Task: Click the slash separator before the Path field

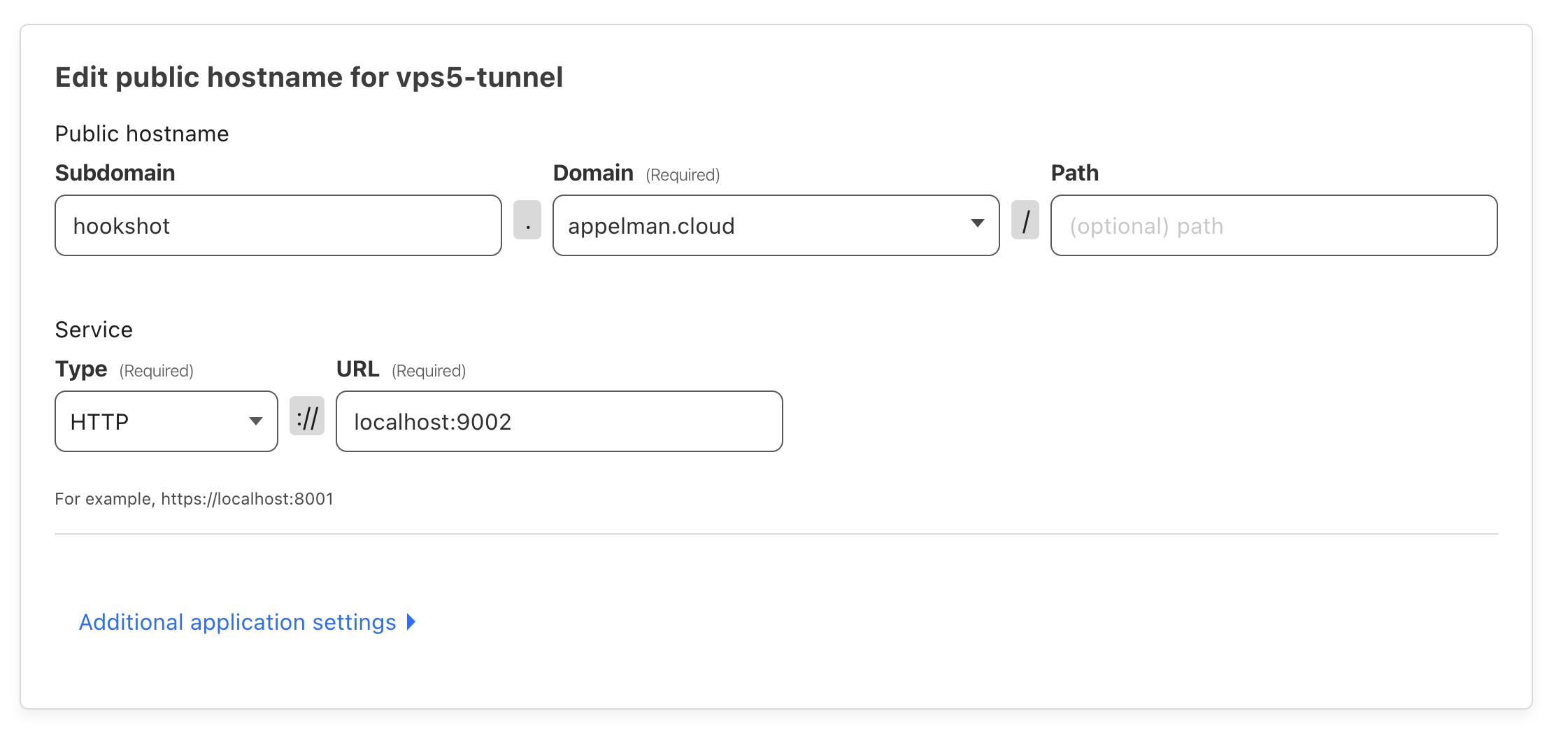Action: click(x=1025, y=221)
